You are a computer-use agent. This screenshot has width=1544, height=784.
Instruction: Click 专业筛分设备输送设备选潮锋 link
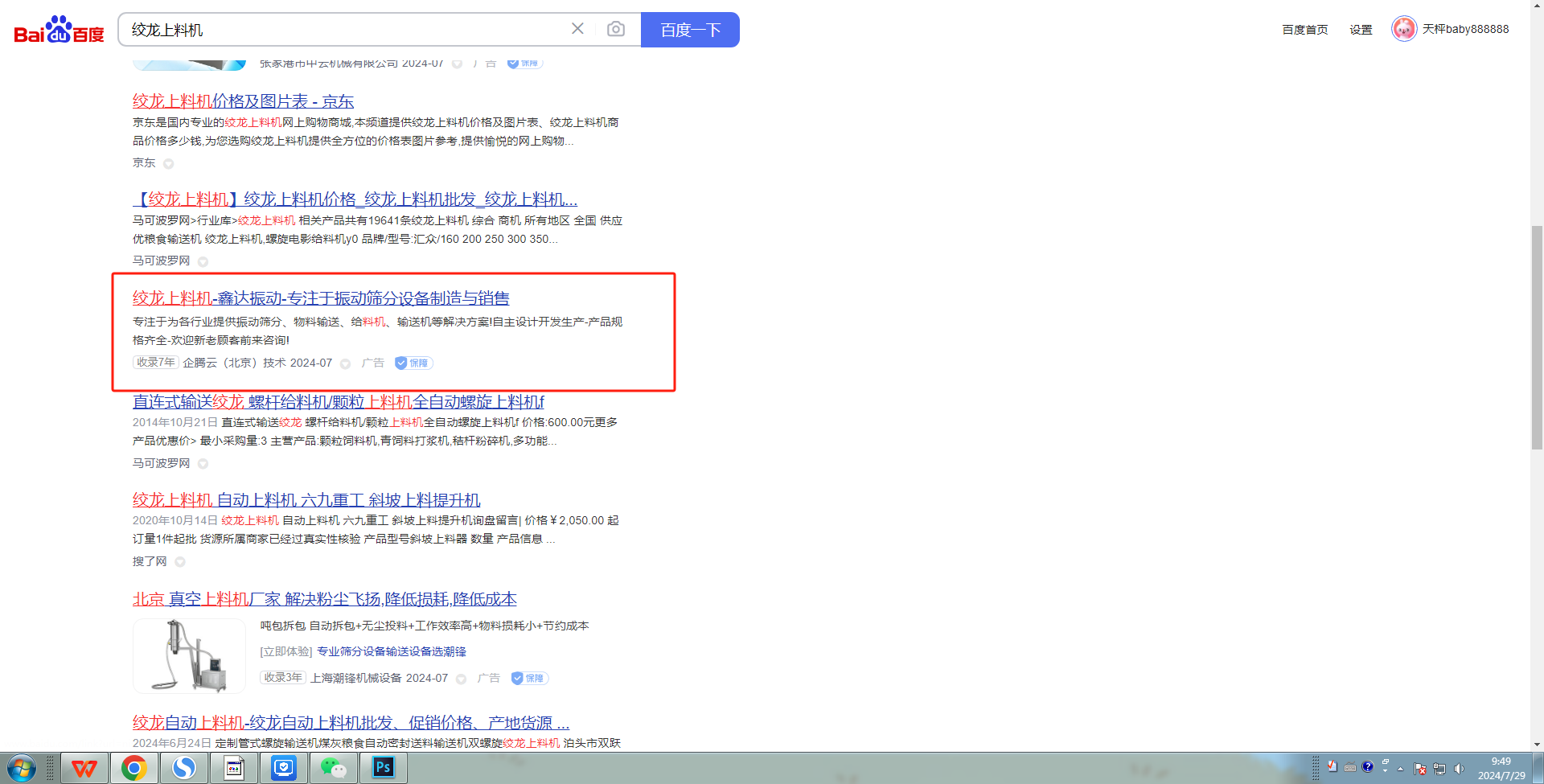pyautogui.click(x=392, y=651)
